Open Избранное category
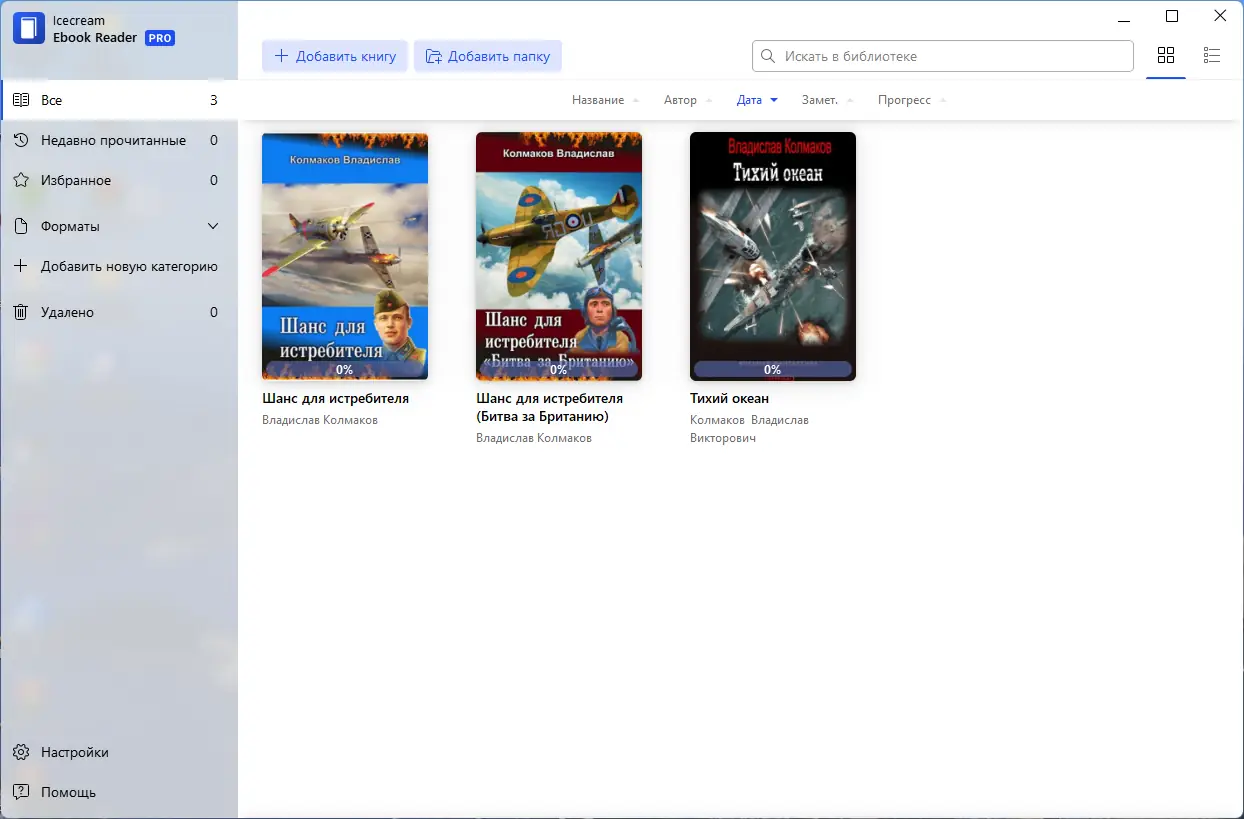Viewport: 1244px width, 819px height. pos(119,180)
